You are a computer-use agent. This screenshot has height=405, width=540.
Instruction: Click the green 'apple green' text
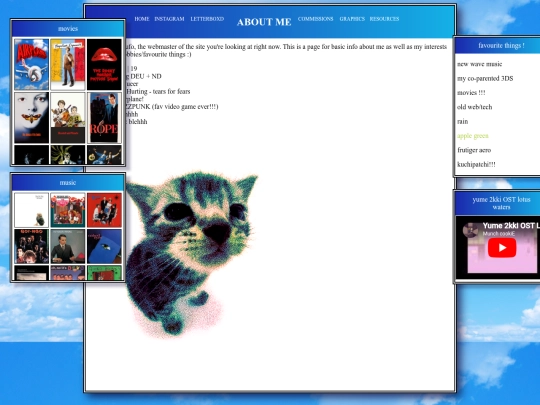tap(472, 136)
